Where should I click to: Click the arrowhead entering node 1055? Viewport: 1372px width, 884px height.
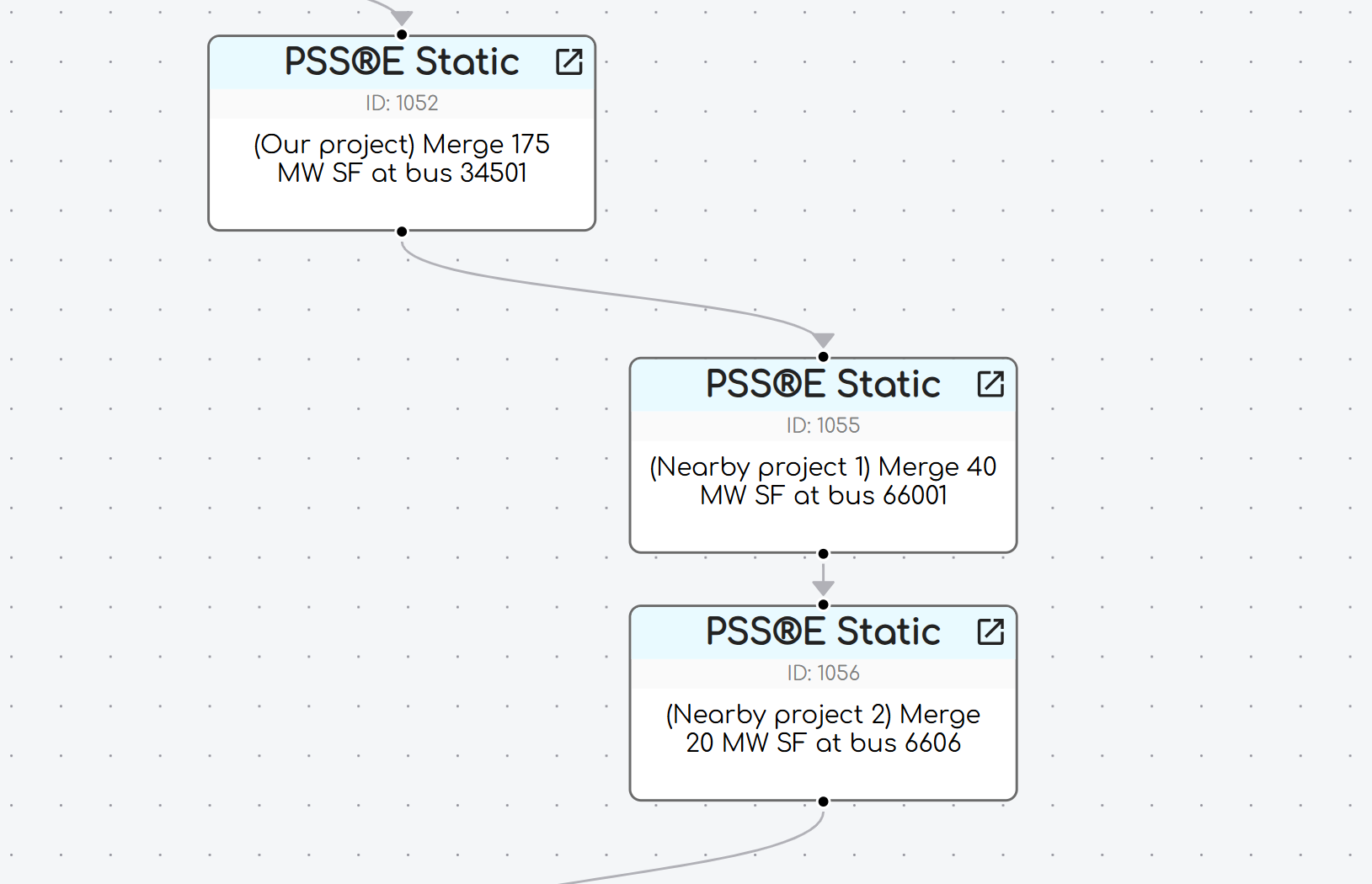[x=823, y=340]
